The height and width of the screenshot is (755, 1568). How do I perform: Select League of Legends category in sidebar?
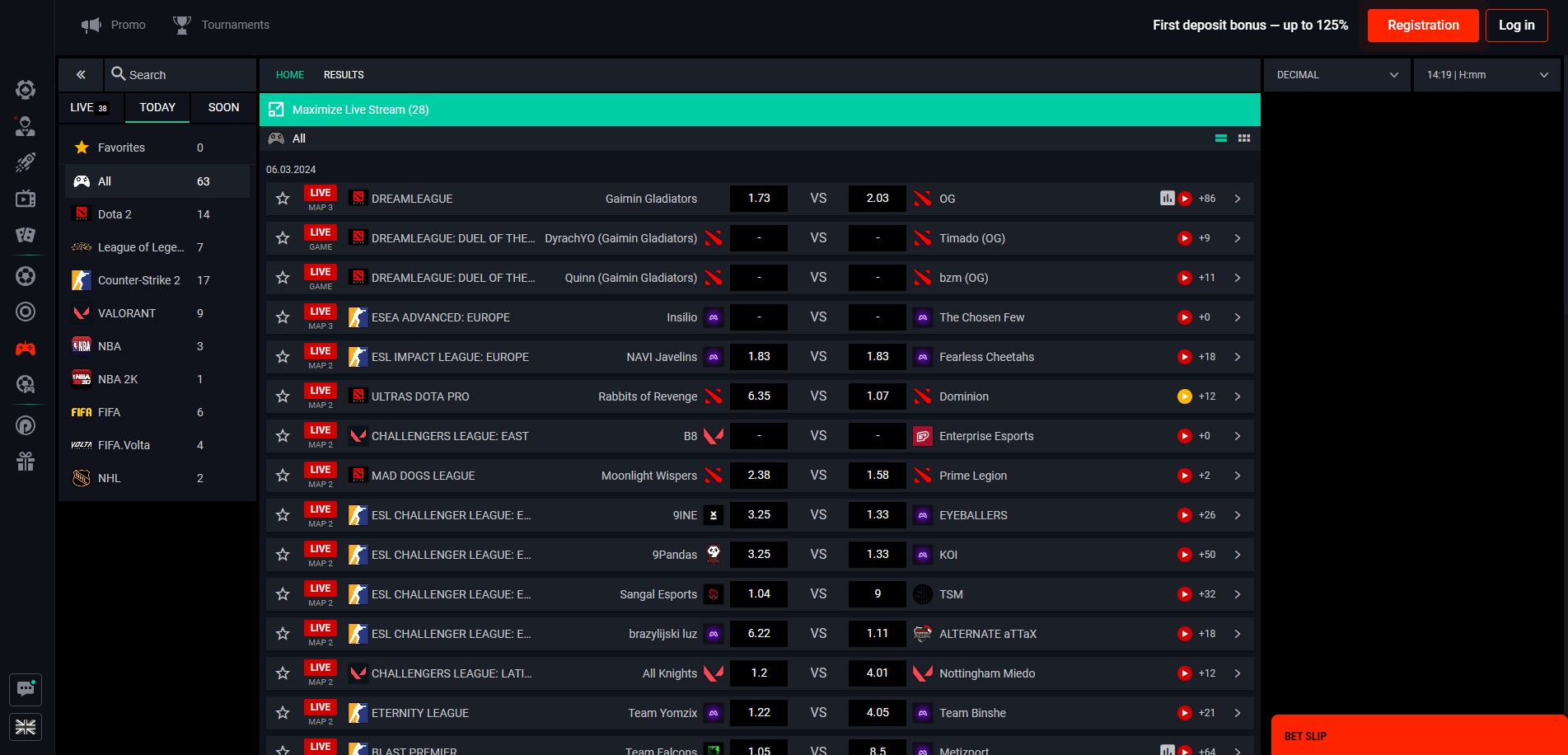pos(157,247)
